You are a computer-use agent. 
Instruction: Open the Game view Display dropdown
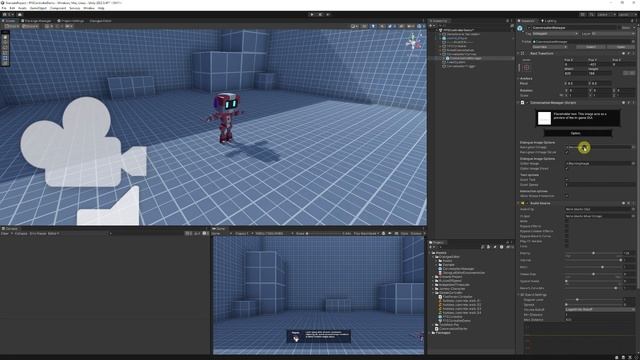tap(243, 233)
